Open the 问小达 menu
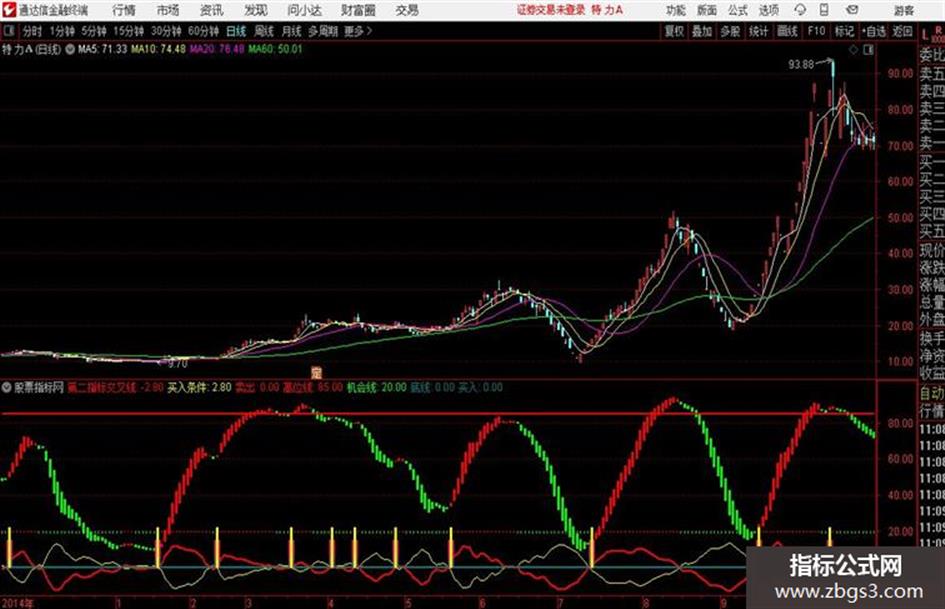The image size is (945, 609). tap(304, 10)
